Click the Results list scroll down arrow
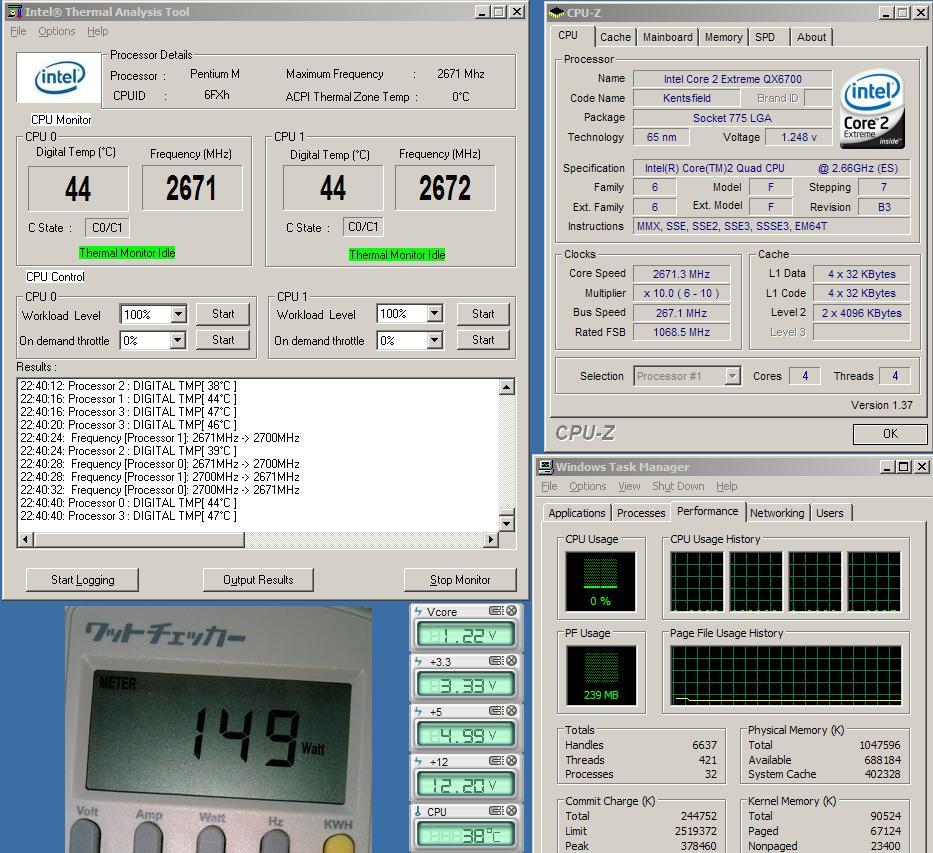Viewport: 933px width, 853px height. [x=506, y=524]
